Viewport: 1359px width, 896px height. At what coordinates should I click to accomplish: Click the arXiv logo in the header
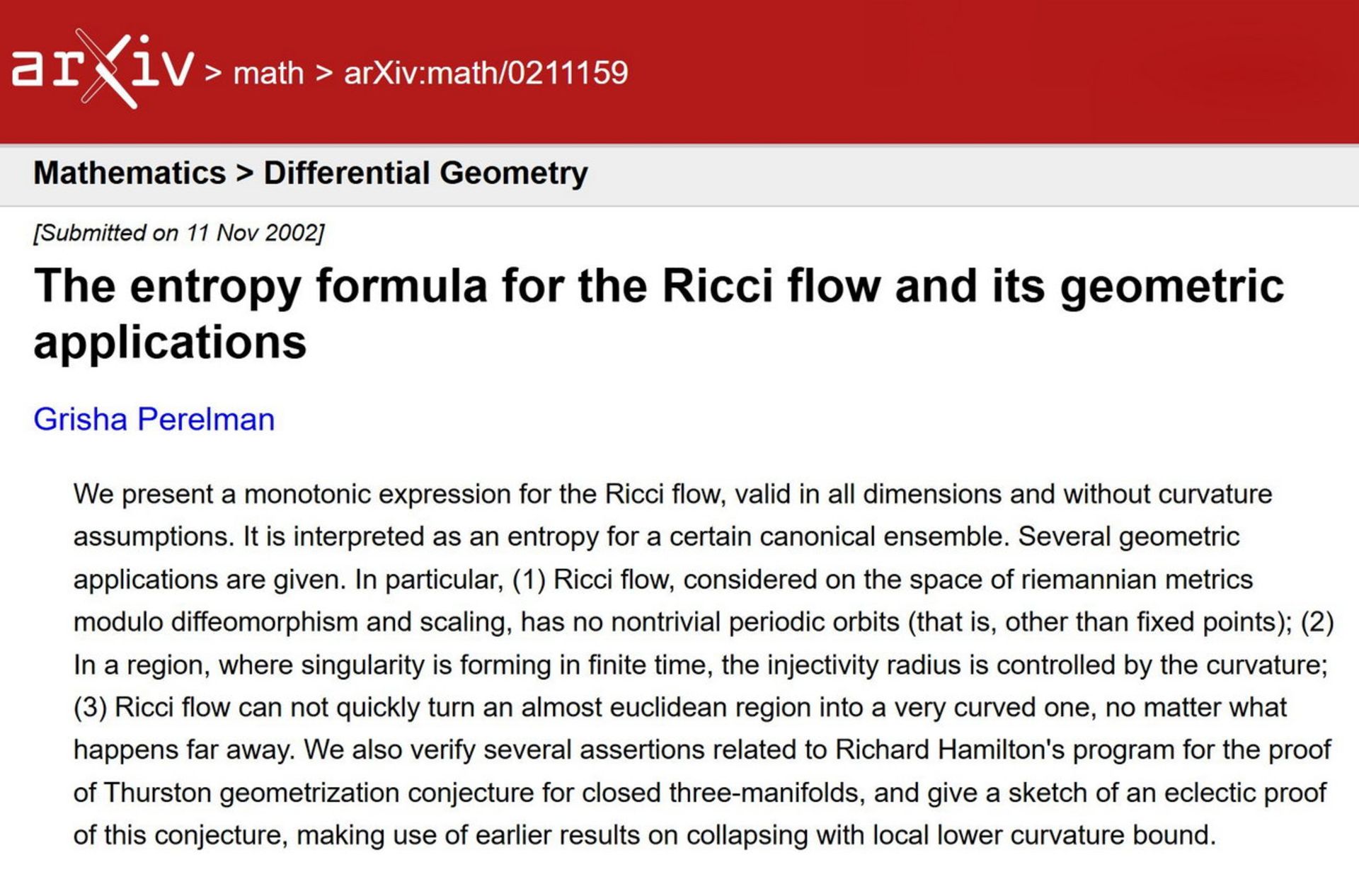[x=102, y=69]
